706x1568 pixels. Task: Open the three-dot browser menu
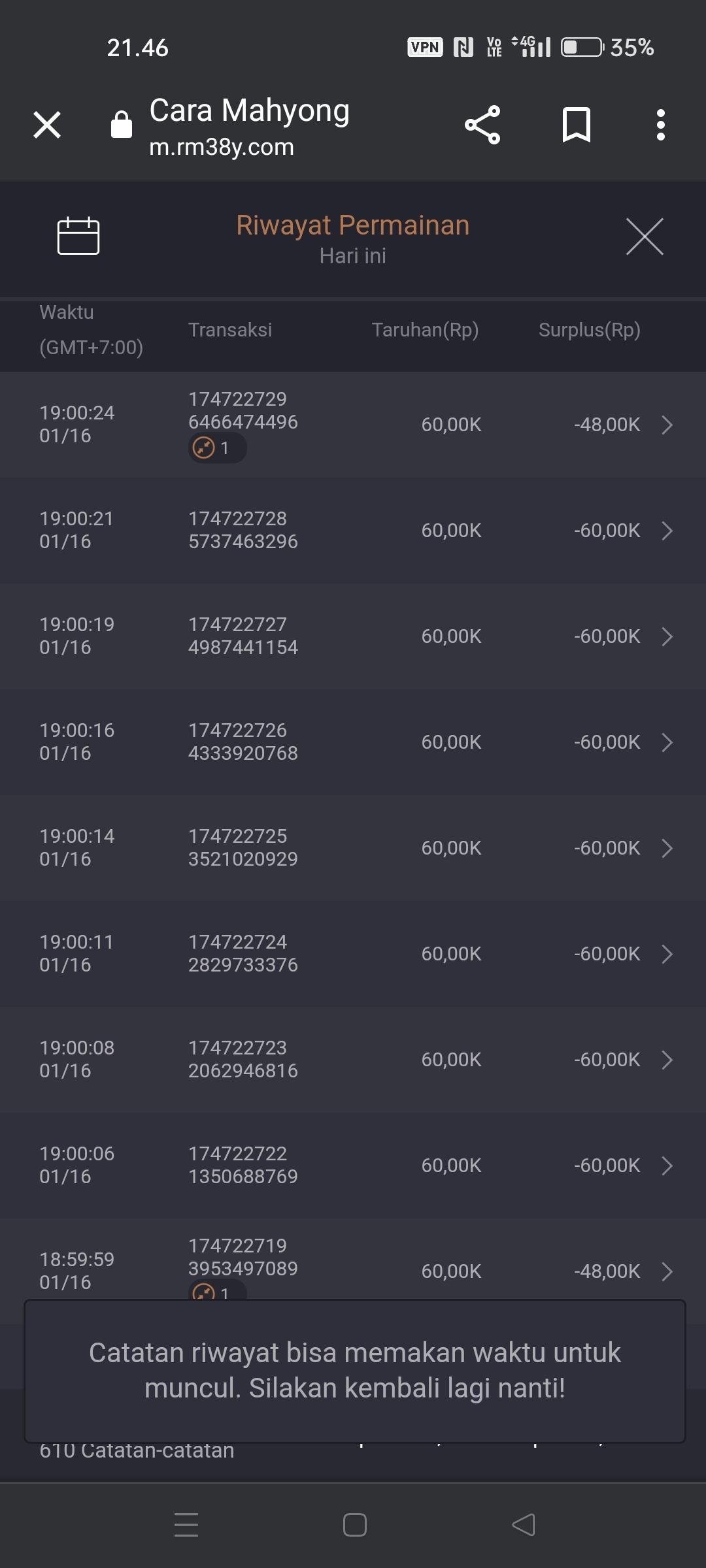tap(661, 125)
